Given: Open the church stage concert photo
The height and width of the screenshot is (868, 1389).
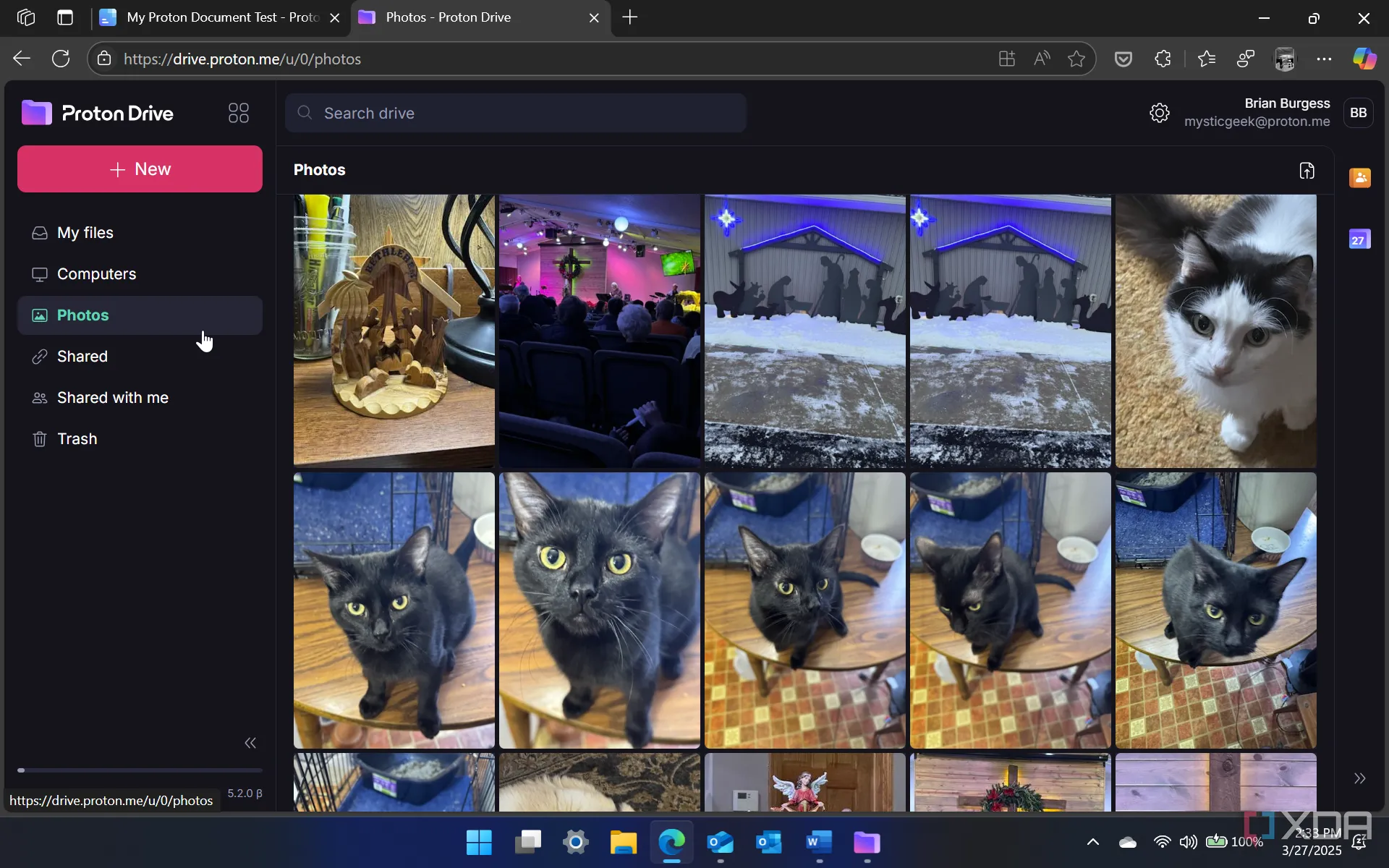Looking at the screenshot, I should pos(600,331).
